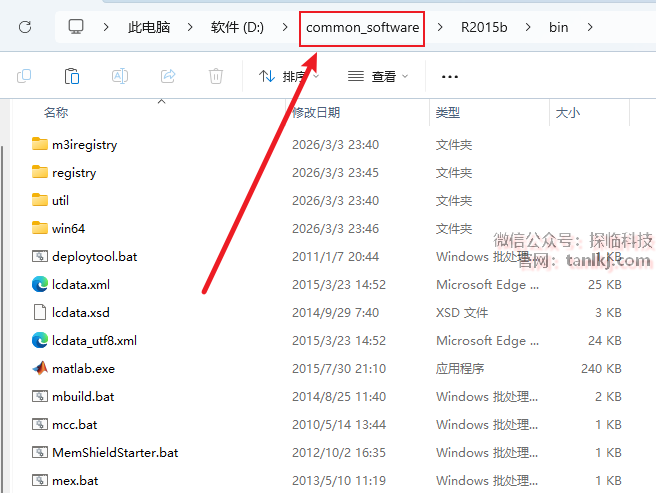
Task: Go to R2015b in the address bar
Action: coord(484,27)
